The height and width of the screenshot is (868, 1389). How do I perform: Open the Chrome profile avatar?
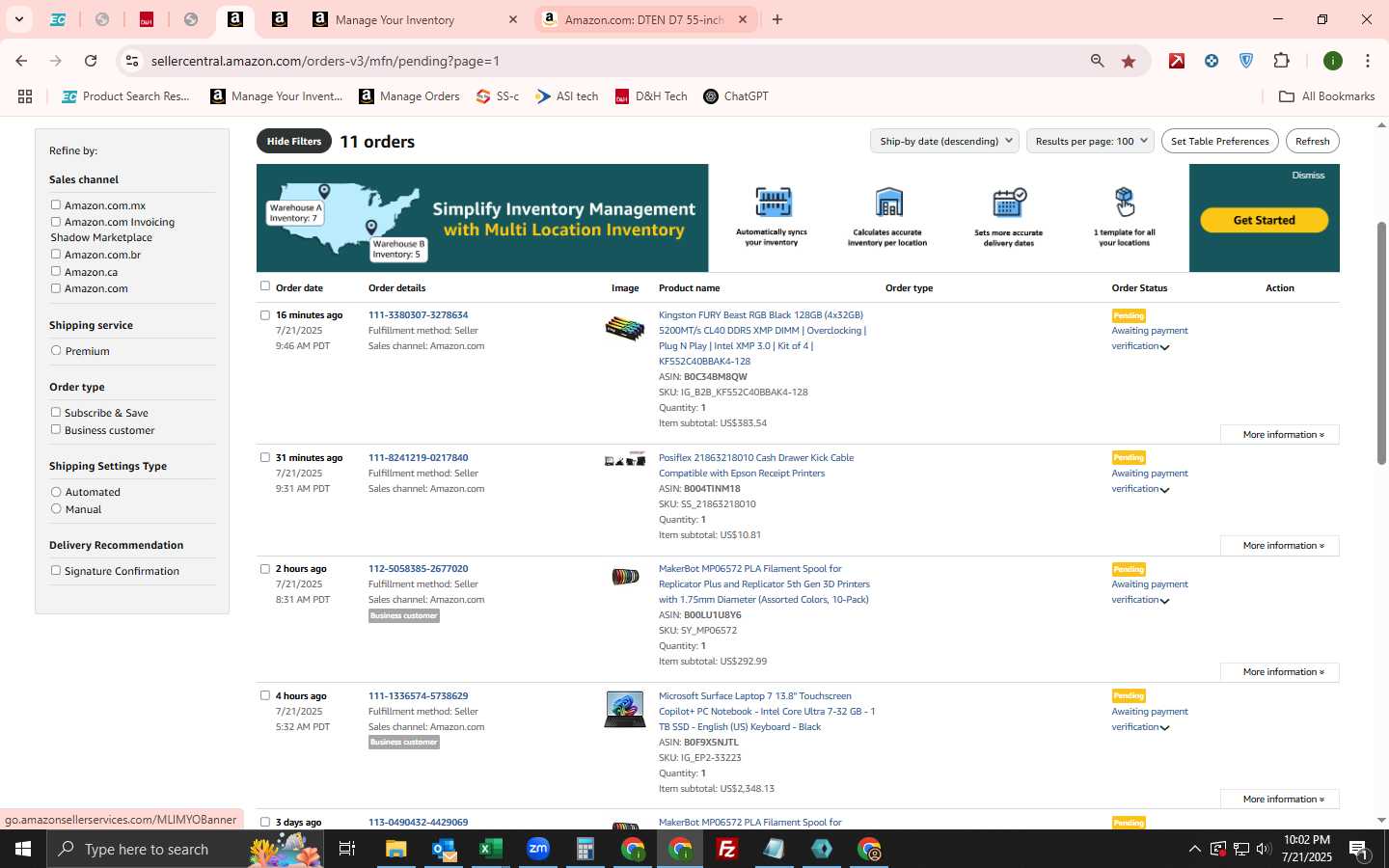coord(1333,61)
